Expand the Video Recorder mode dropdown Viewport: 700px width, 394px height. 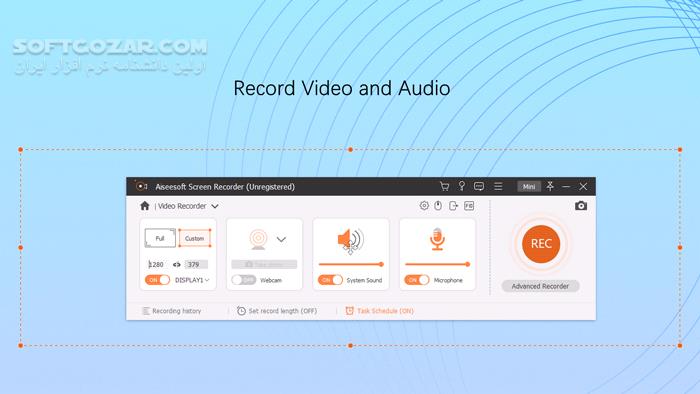click(215, 206)
